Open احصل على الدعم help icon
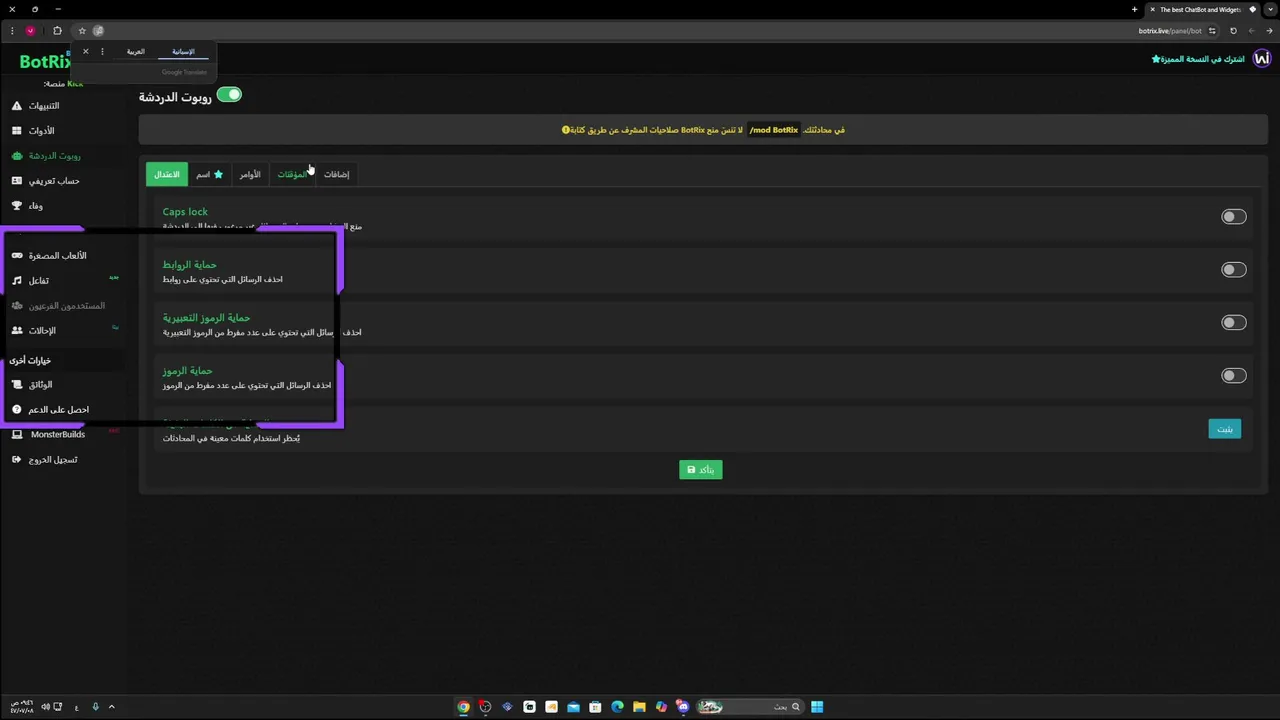This screenshot has width=1280, height=720. pos(17,410)
